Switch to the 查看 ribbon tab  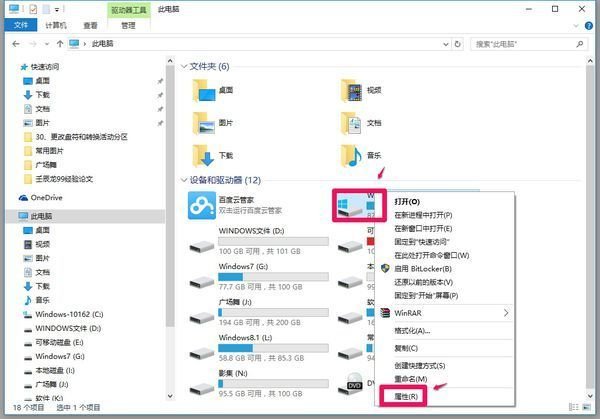(x=90, y=25)
